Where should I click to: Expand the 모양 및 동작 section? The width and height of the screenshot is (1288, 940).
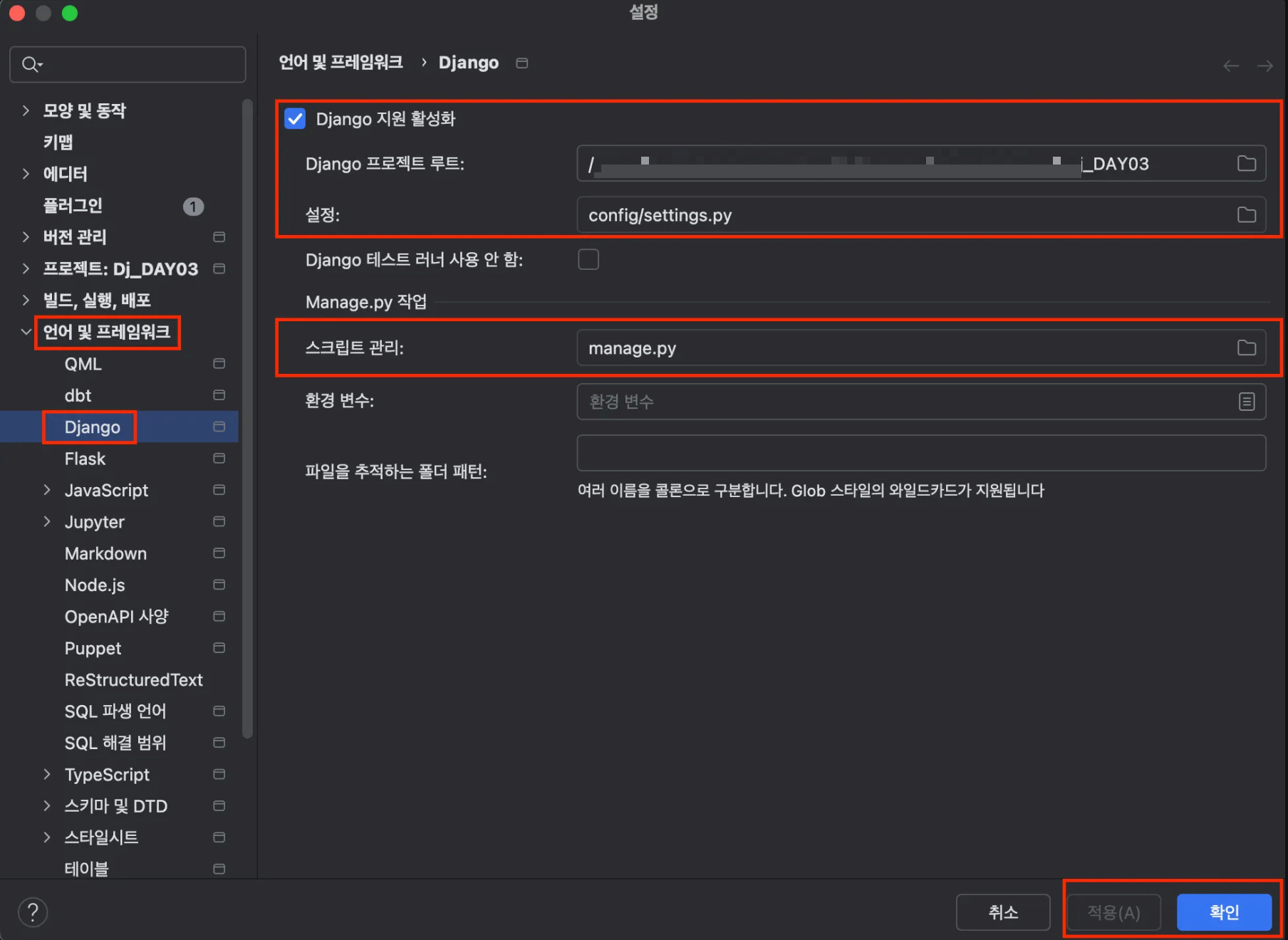coord(26,110)
